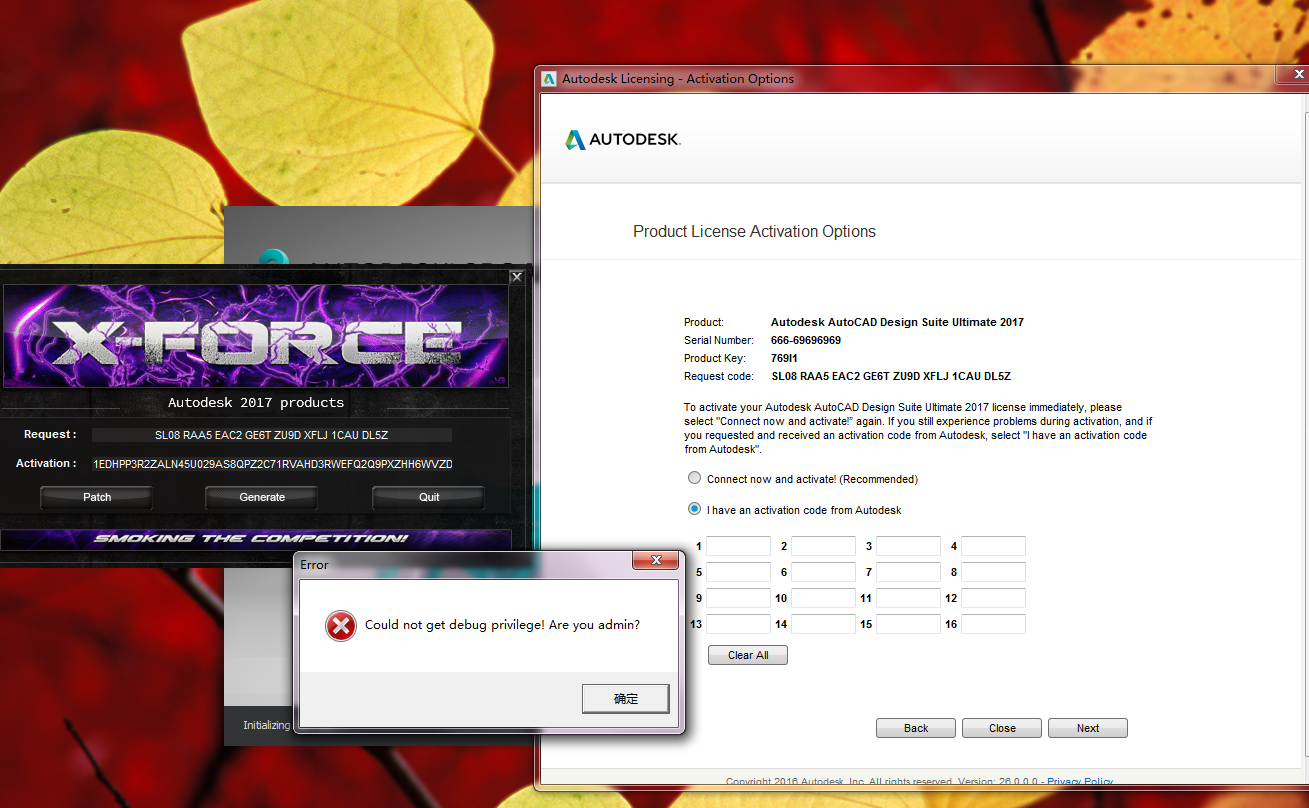Click activation code box 2
This screenshot has width=1309, height=808.
click(823, 546)
